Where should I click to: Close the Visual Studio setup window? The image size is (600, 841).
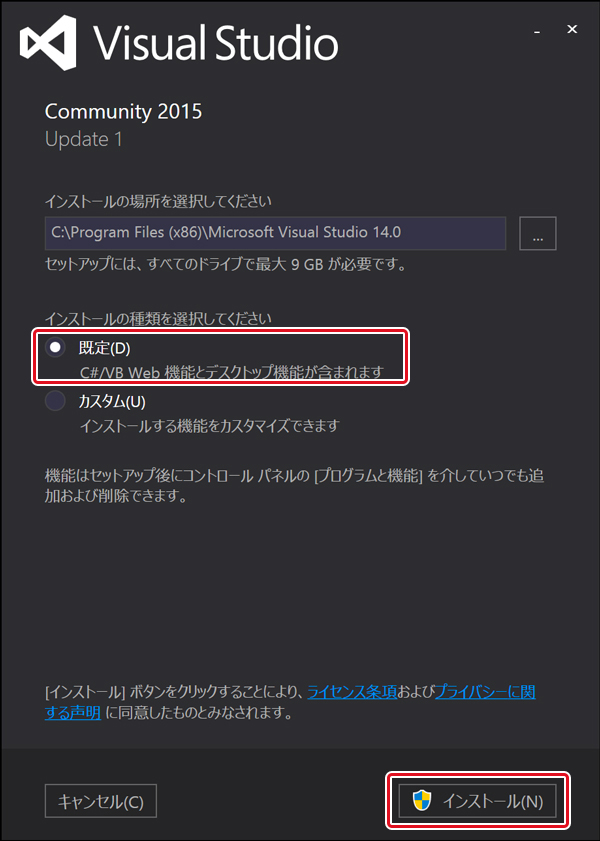coord(572,29)
